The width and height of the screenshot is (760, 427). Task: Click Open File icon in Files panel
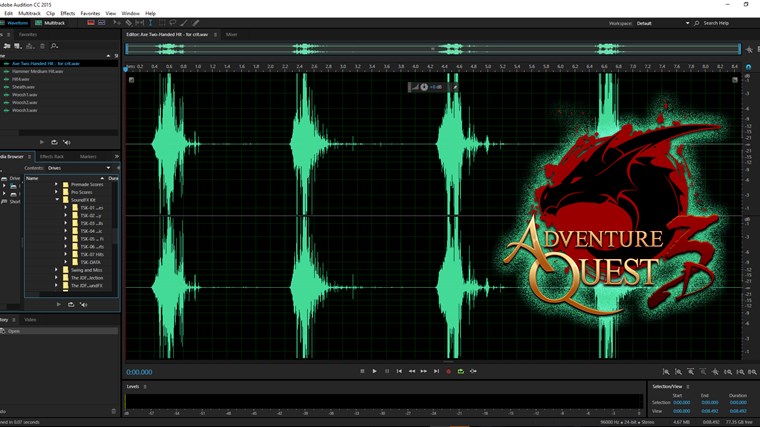(x=7, y=46)
